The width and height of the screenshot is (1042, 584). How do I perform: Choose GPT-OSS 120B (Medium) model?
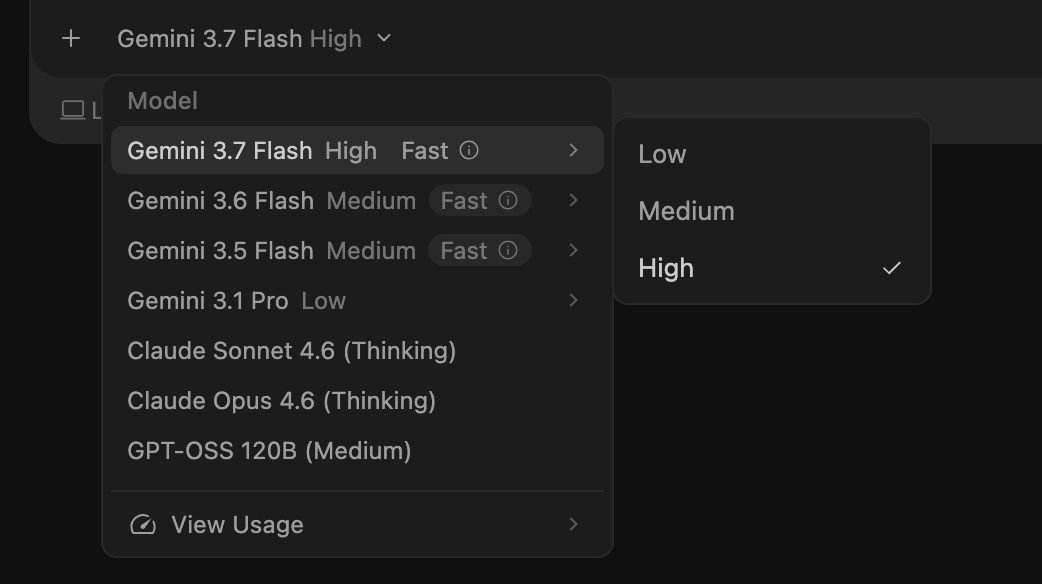click(x=358, y=450)
